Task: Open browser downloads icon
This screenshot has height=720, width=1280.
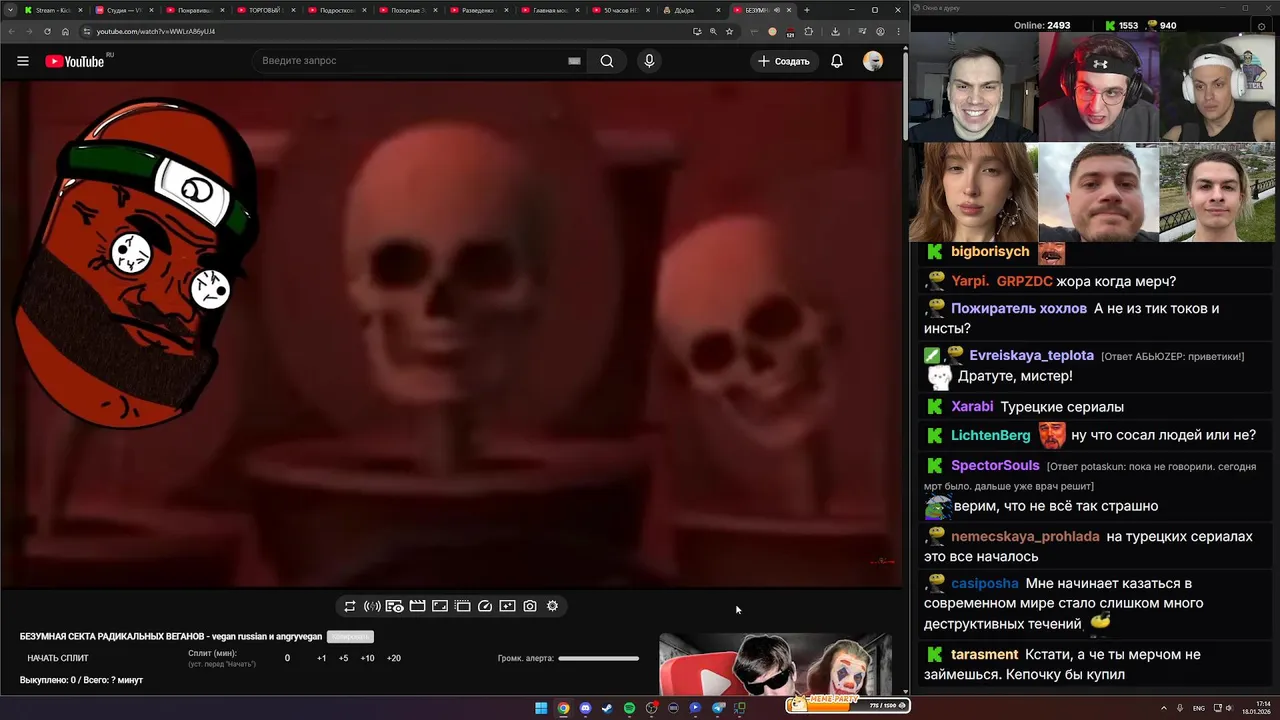Action: pos(835,31)
